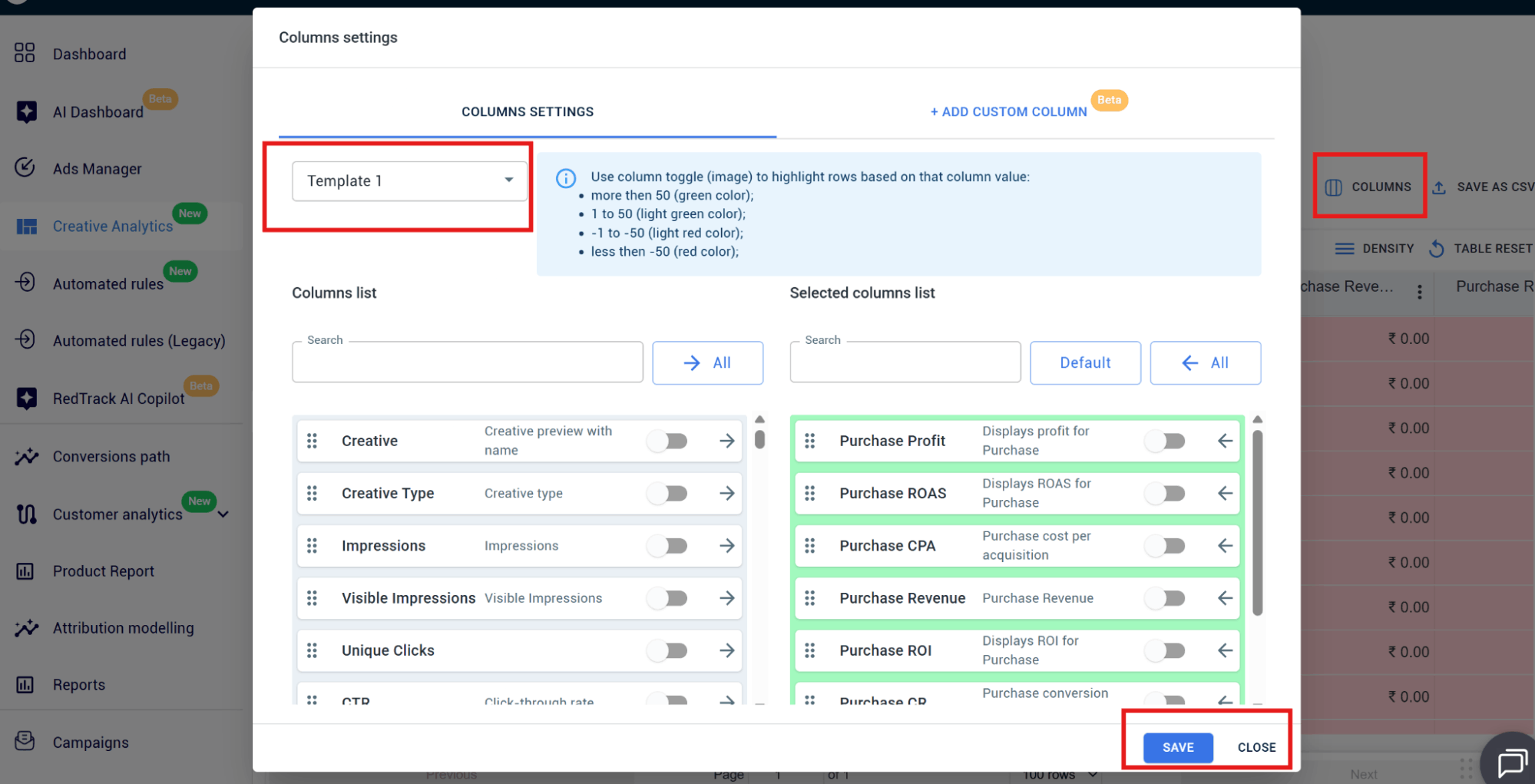1535x784 pixels.
Task: Toggle highlight for Unique Clicks
Action: (x=667, y=650)
